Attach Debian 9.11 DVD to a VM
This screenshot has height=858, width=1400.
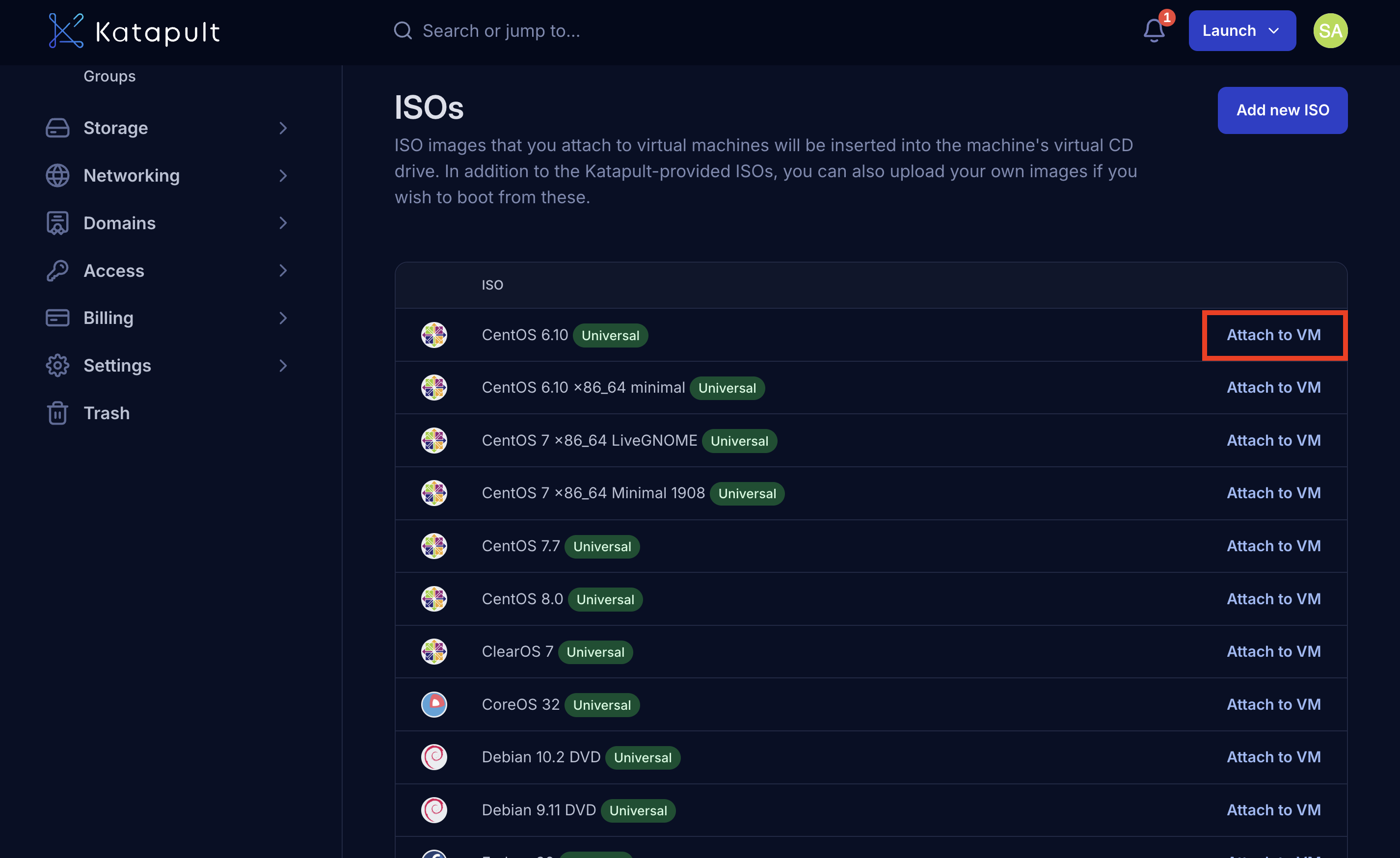(x=1274, y=810)
